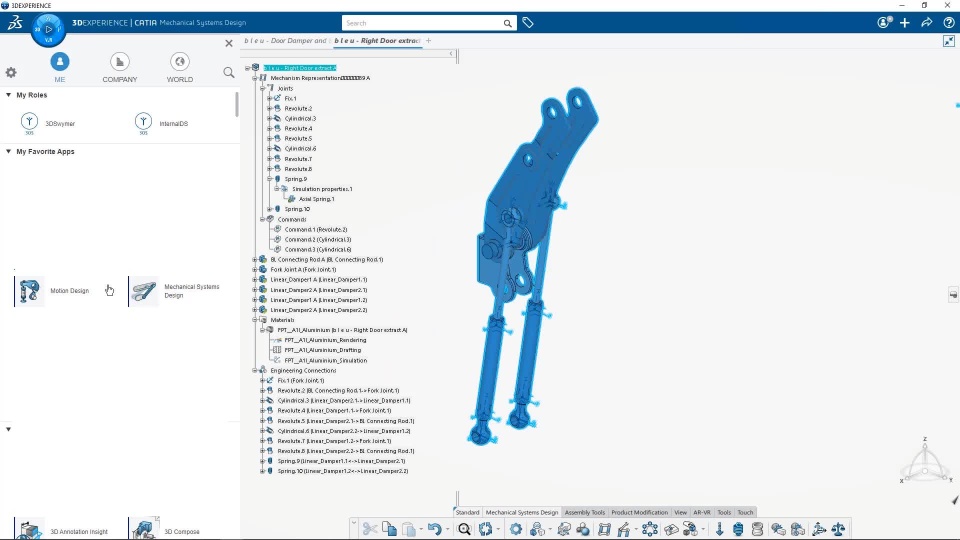Select the 3DSwymer role
The height and width of the screenshot is (540, 960).
(48, 124)
